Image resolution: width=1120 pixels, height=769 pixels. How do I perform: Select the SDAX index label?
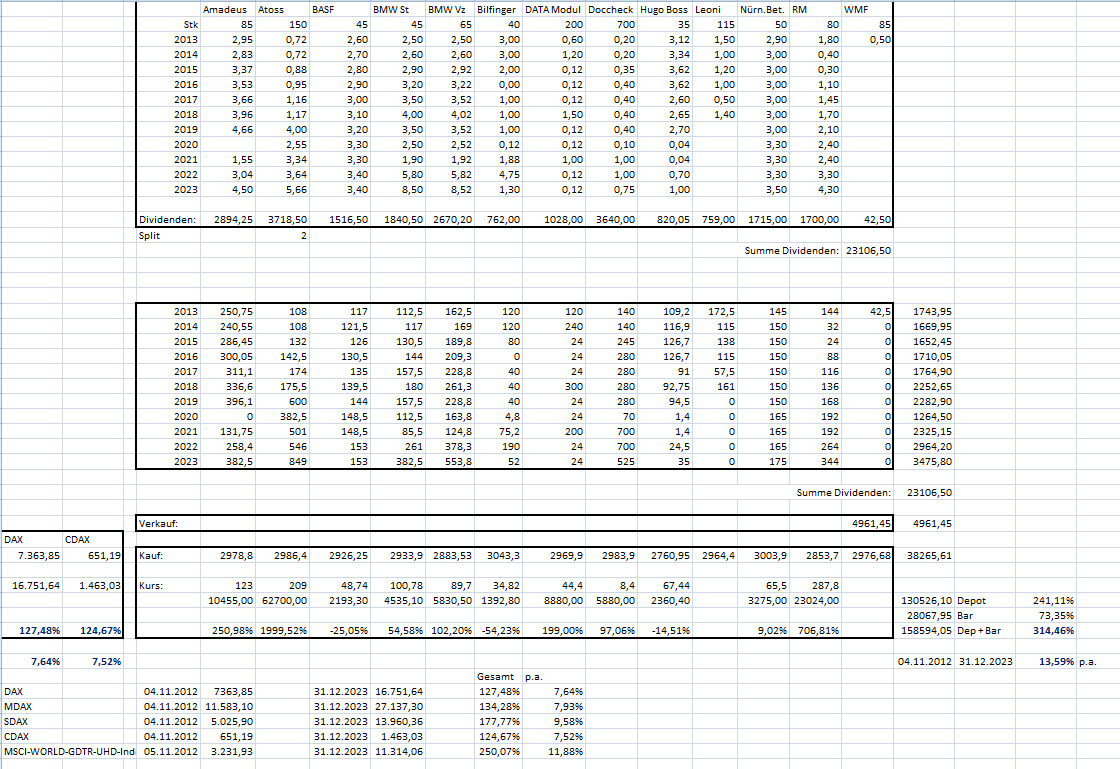click(16, 721)
